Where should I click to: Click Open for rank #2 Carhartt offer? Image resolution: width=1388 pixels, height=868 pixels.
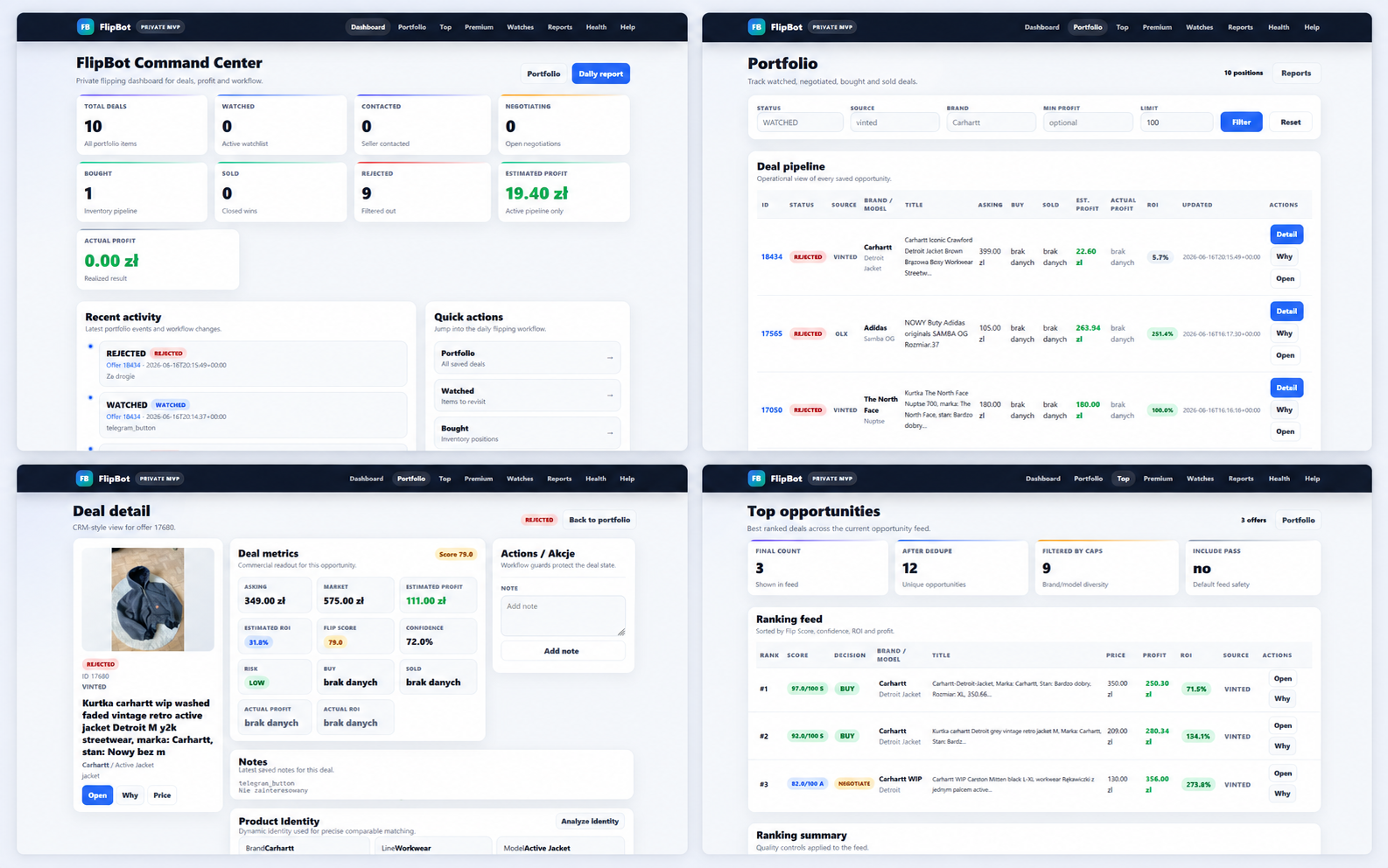(1283, 725)
